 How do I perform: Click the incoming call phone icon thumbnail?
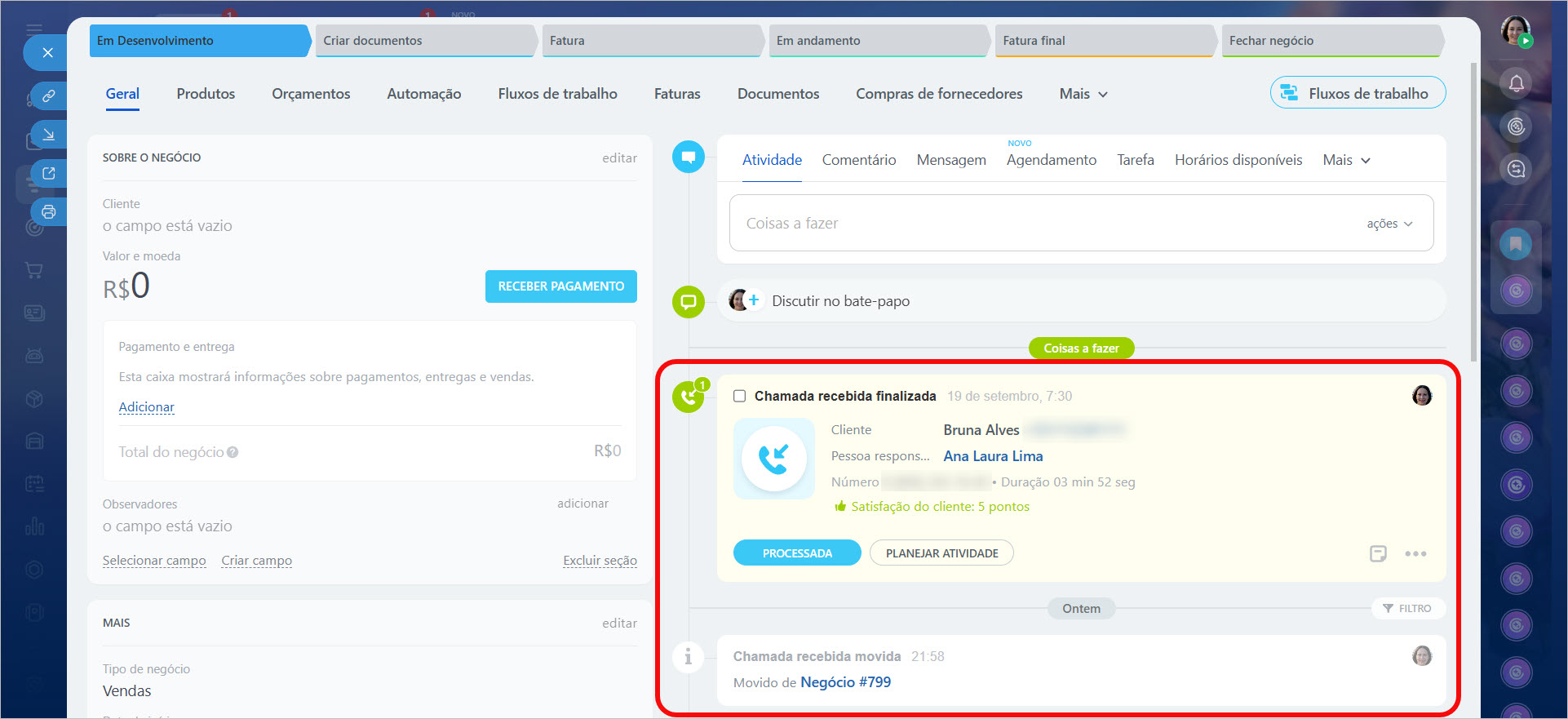pos(773,459)
